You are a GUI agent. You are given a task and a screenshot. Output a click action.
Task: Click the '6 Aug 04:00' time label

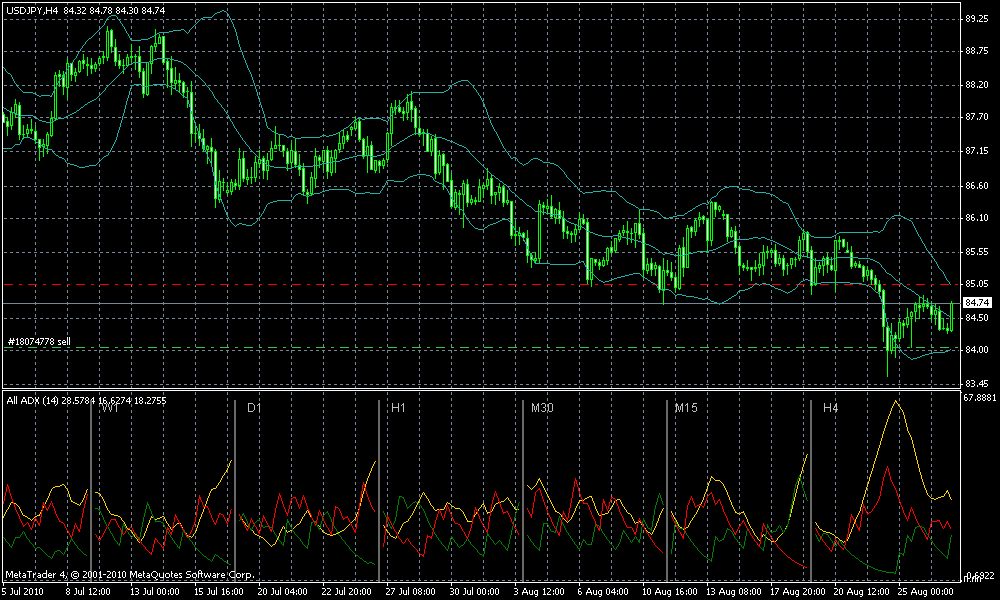pos(603,591)
